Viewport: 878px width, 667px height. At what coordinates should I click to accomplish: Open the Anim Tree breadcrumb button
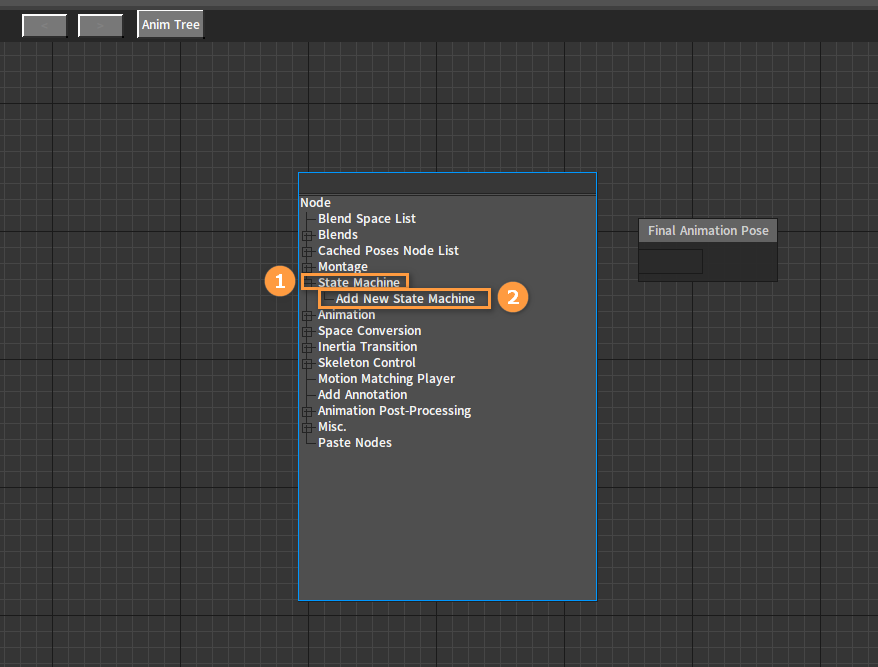tap(170, 25)
